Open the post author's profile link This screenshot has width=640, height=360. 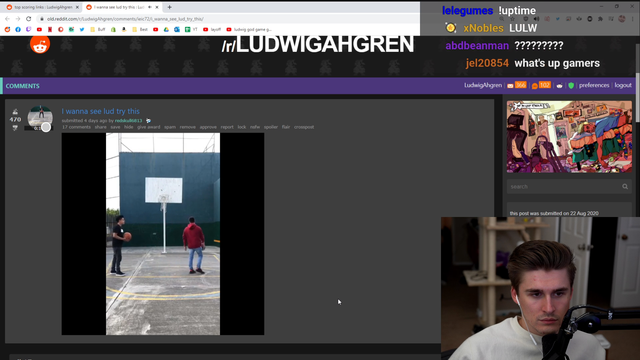(128, 121)
